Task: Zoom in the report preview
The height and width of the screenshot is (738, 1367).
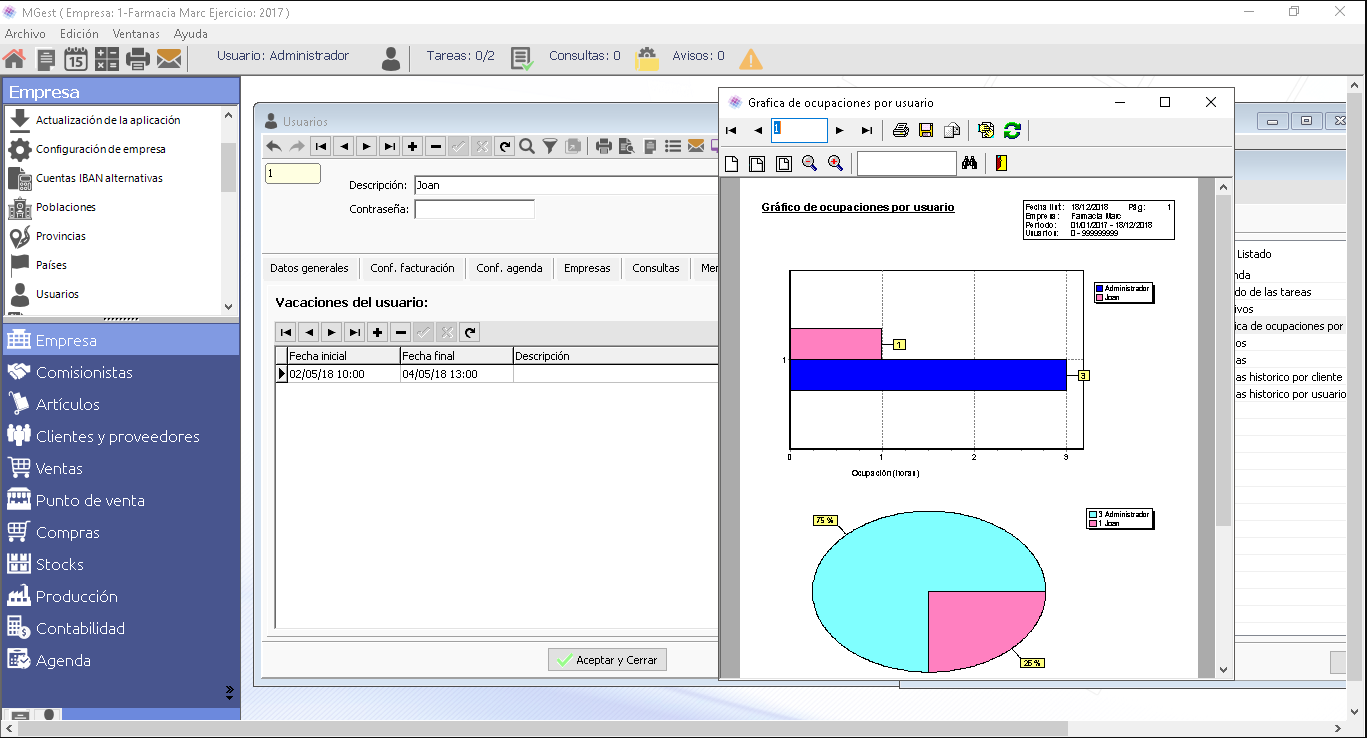Action: tap(835, 163)
